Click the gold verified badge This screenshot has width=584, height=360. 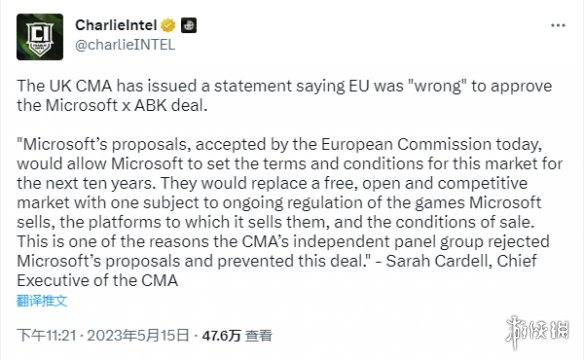point(168,25)
